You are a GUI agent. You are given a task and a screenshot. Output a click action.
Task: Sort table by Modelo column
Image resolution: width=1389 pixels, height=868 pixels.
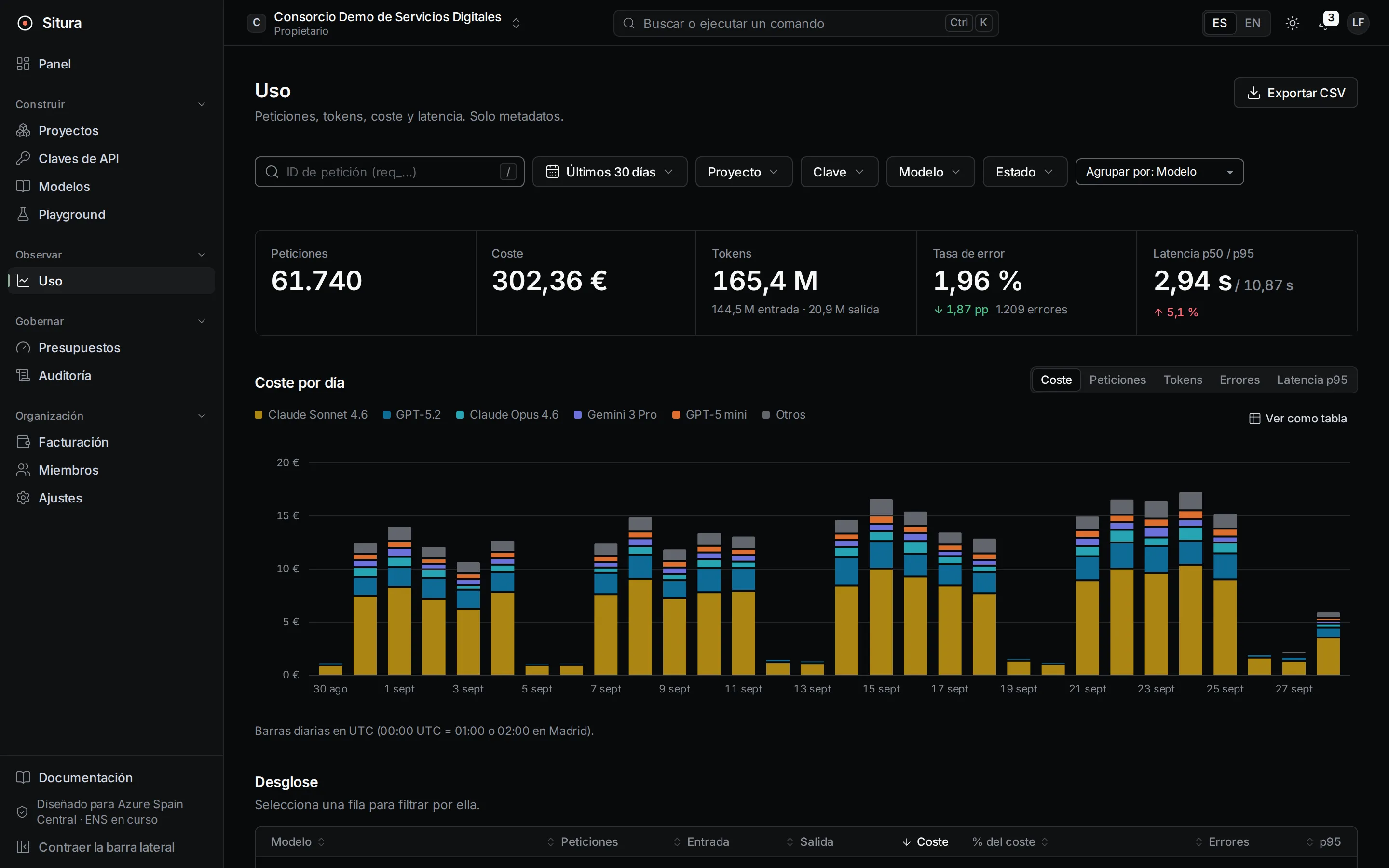point(298,841)
